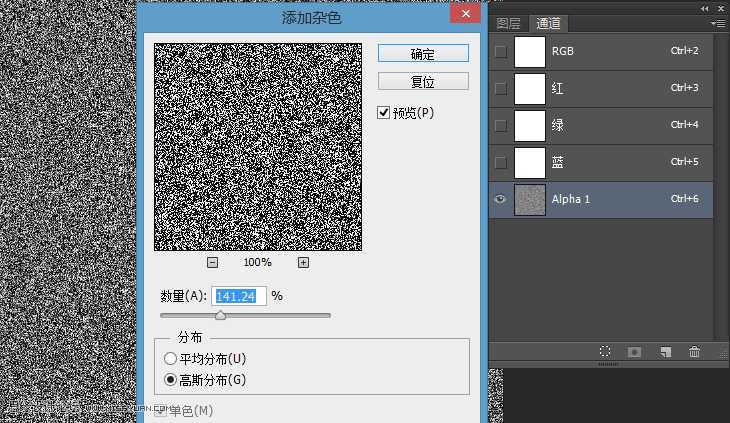Uncheck the 预览(P) preview checkbox
The height and width of the screenshot is (423, 730).
(x=384, y=113)
